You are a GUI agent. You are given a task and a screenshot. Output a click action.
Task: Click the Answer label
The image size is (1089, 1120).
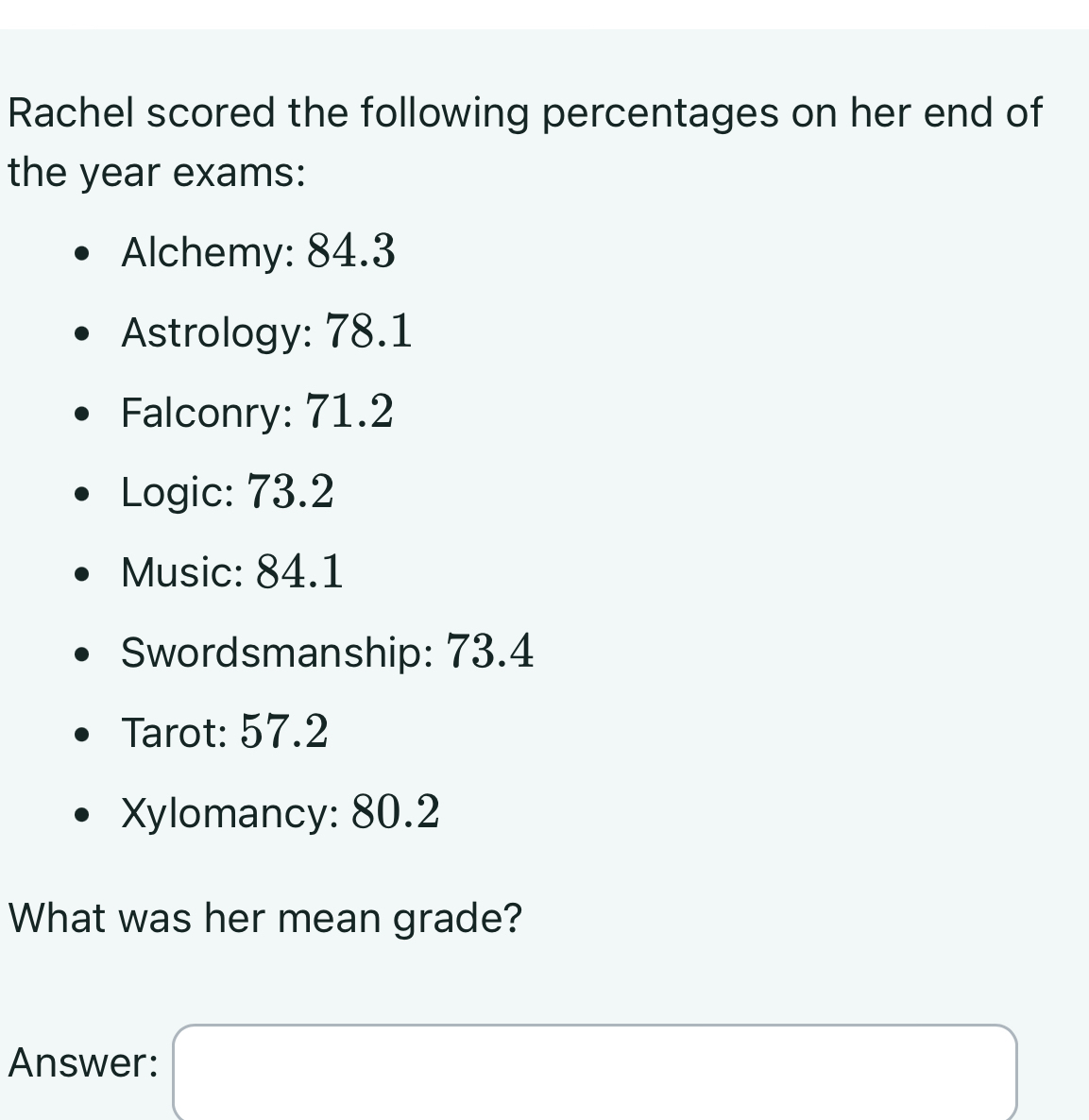point(81,1063)
